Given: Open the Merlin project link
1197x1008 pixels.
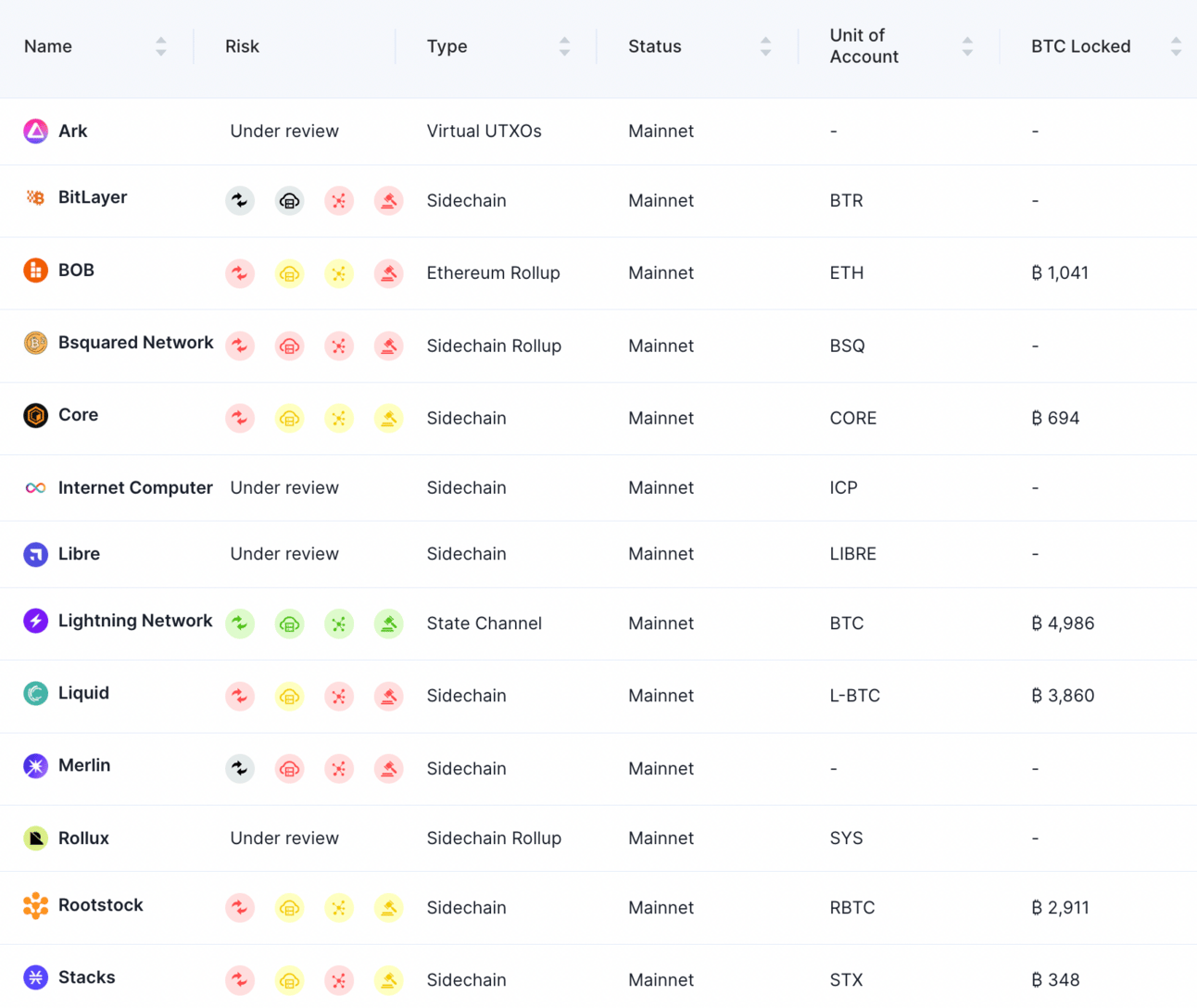Looking at the screenshot, I should point(84,765).
